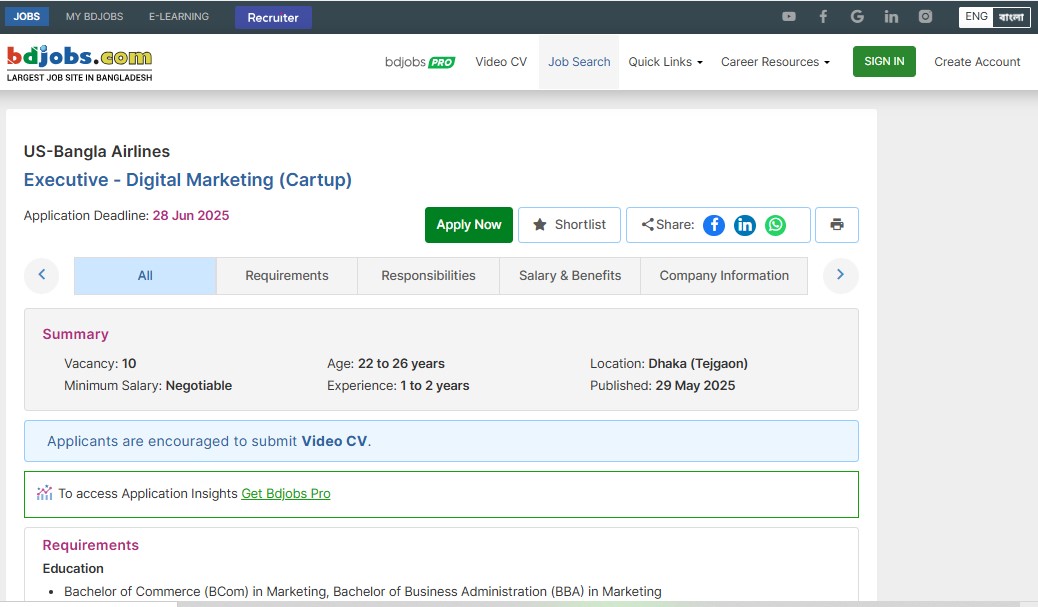The image size is (1038, 607).
Task: Click the SIGN IN button
Action: point(884,62)
